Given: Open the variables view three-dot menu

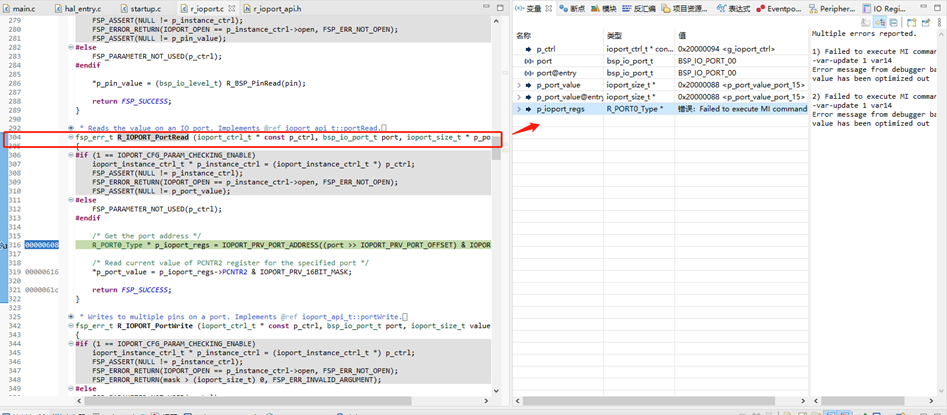Looking at the screenshot, I should coord(940,22).
